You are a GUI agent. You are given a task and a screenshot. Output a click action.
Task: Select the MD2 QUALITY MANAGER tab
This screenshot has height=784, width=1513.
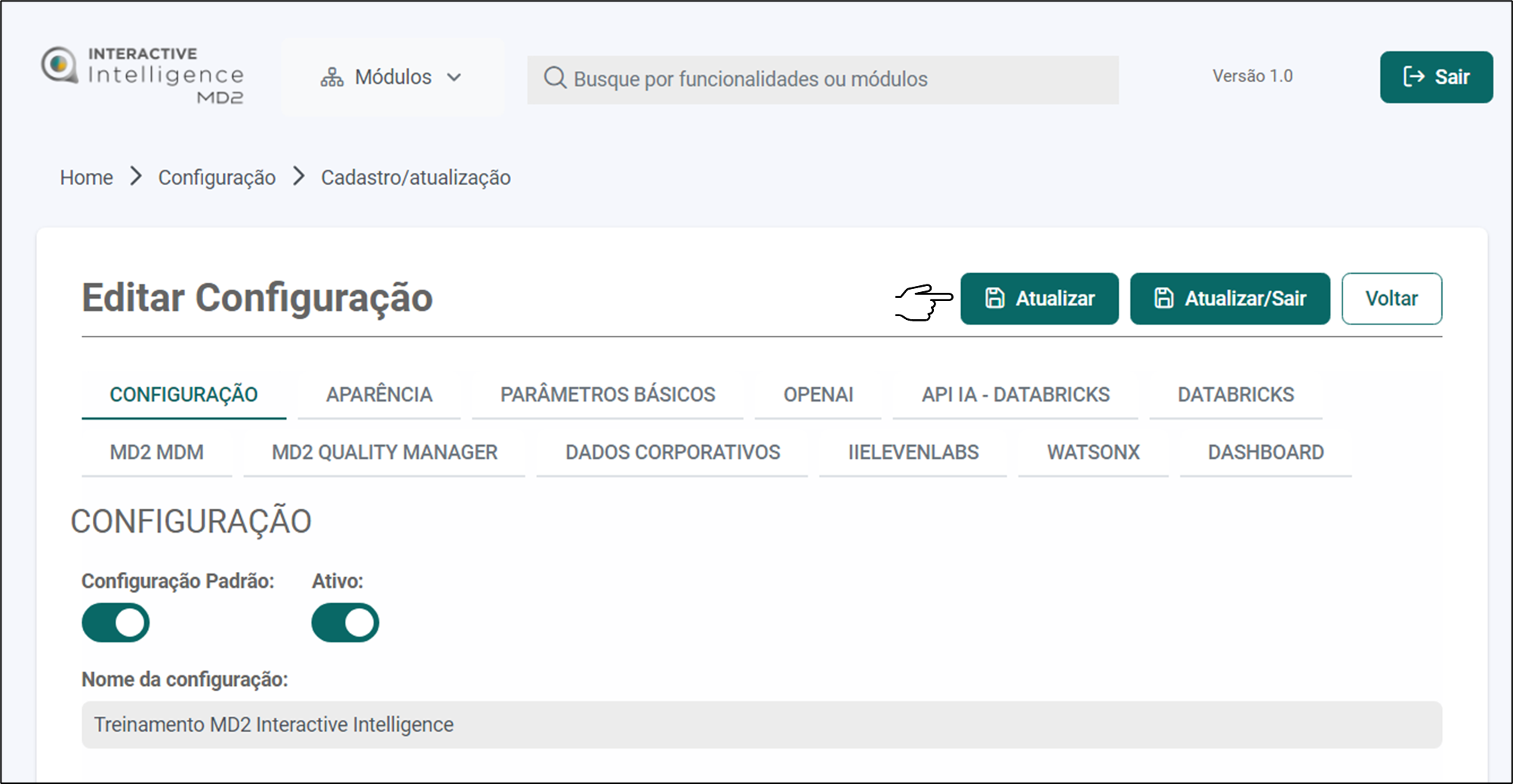pyautogui.click(x=384, y=452)
